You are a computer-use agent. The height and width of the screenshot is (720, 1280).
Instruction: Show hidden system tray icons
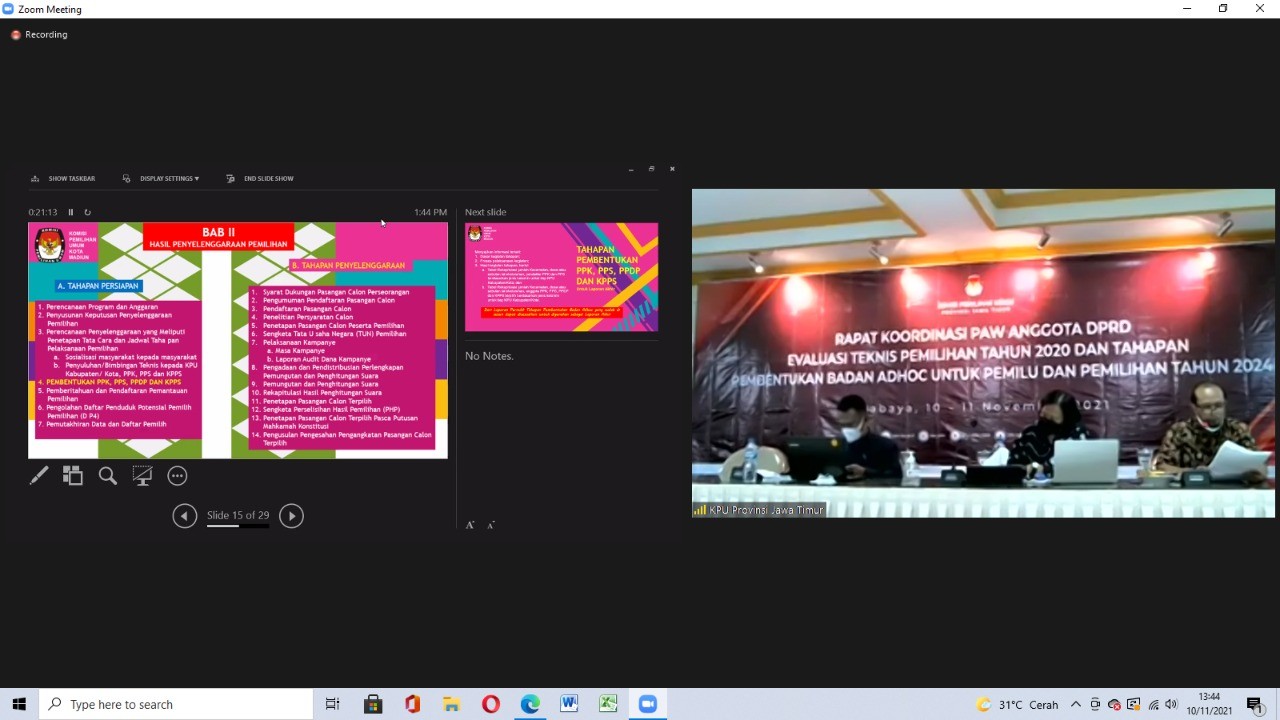click(1076, 705)
